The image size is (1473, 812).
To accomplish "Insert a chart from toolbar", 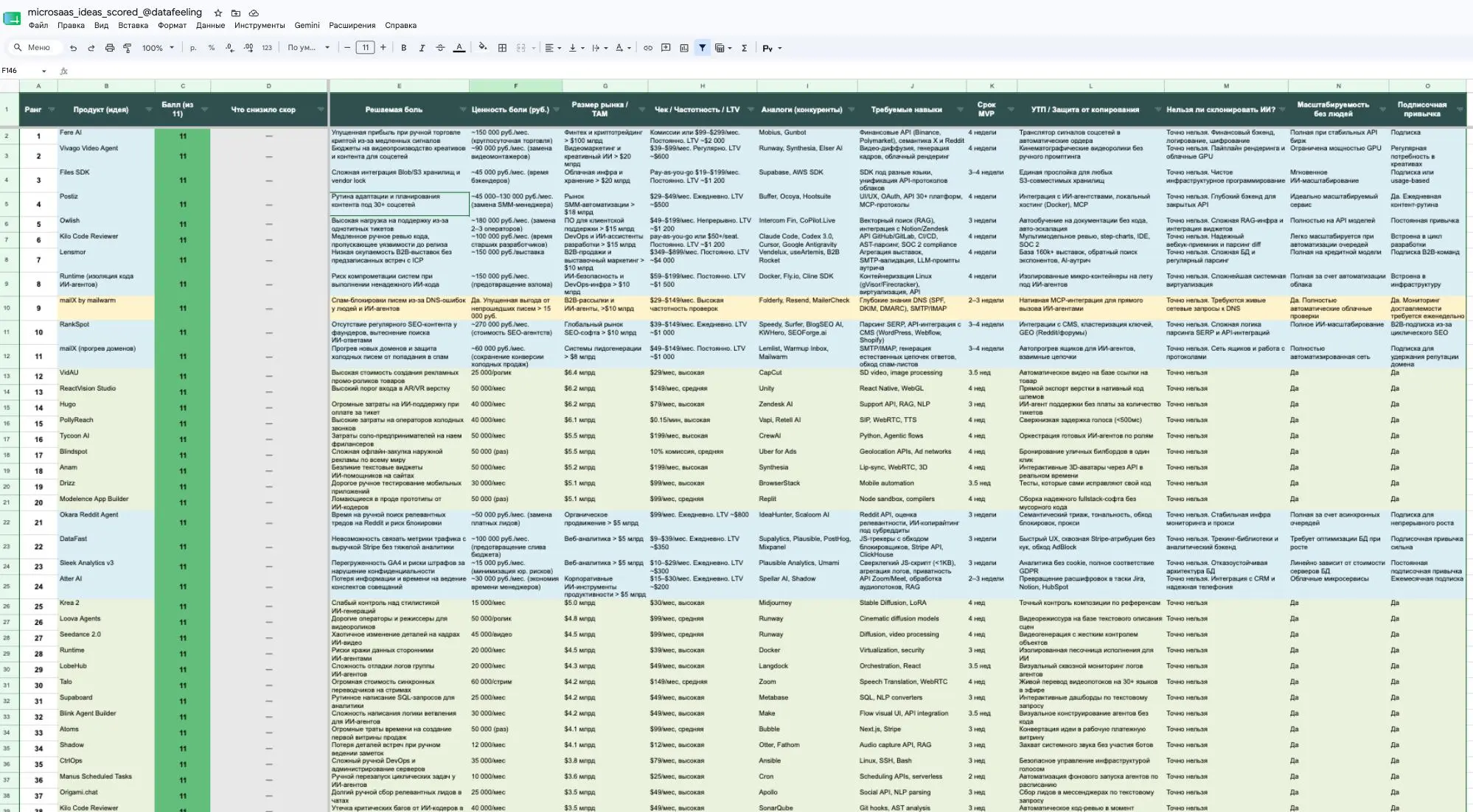I will (x=684, y=48).
